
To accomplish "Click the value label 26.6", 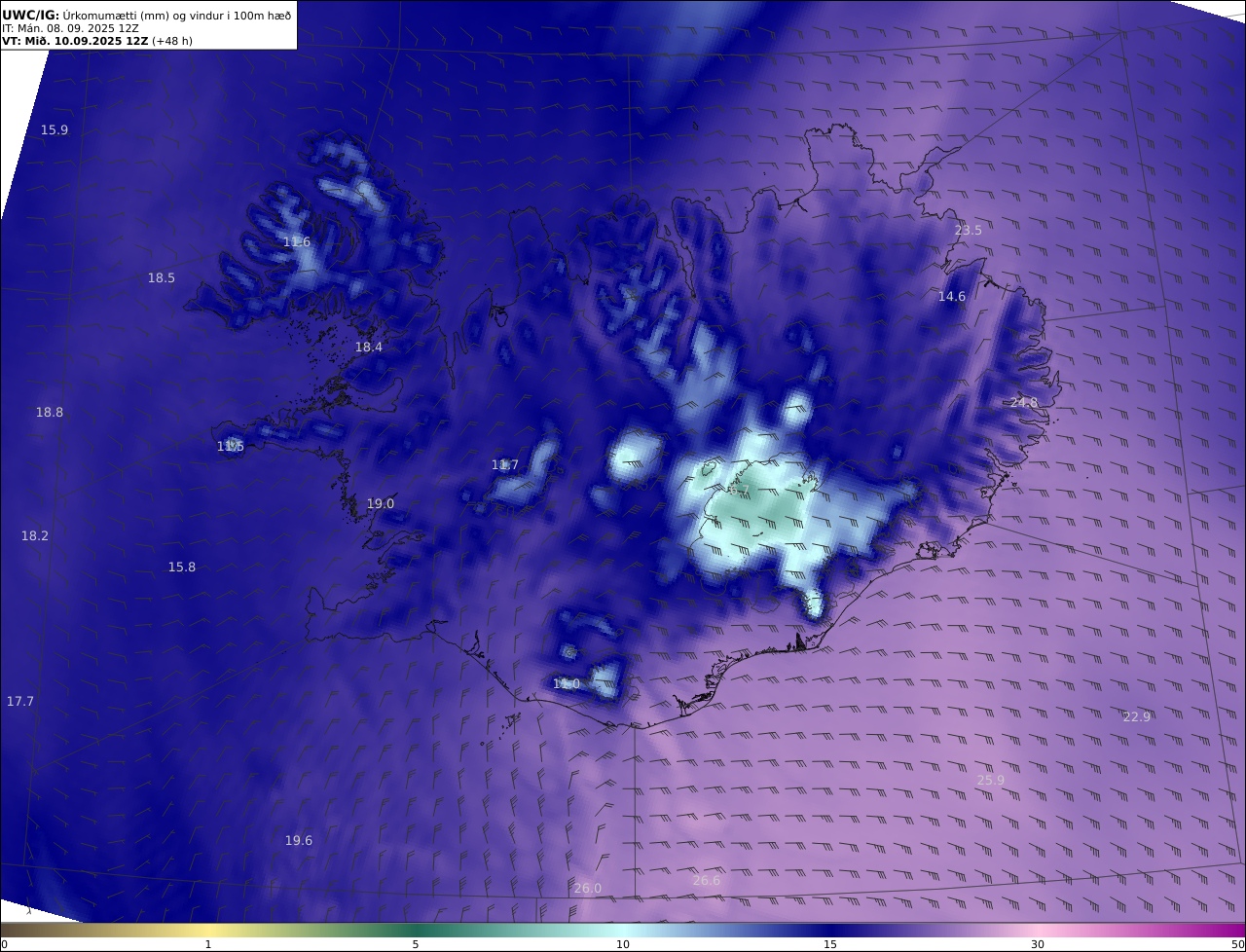I will point(707,880).
